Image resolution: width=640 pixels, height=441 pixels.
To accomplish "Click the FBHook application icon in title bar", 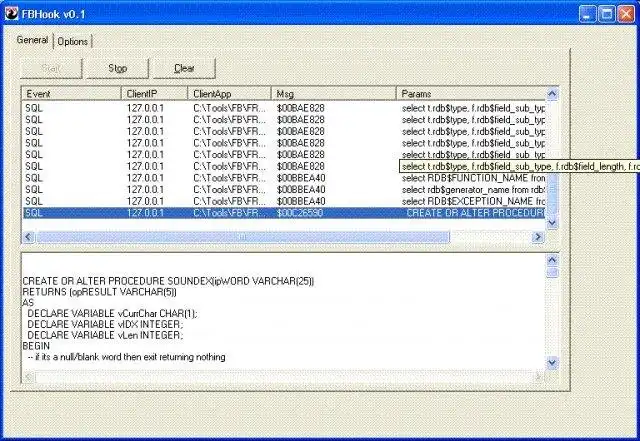I will 12,14.
